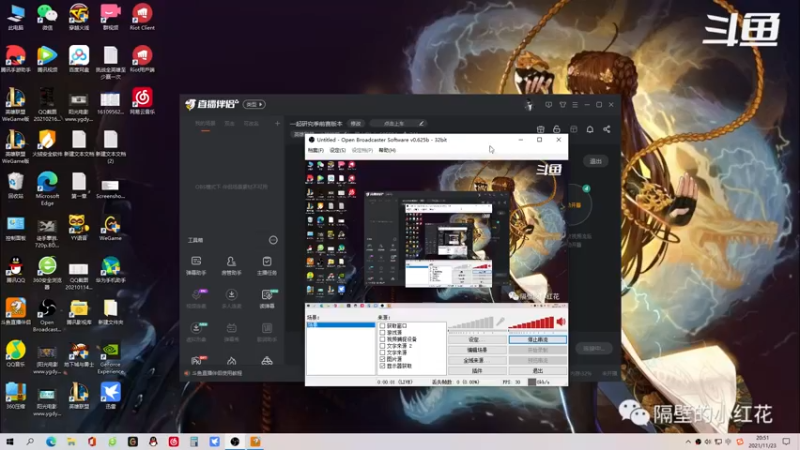Toggle the 文字来源 2 source checkbox
800x450 pixels.
[382, 346]
